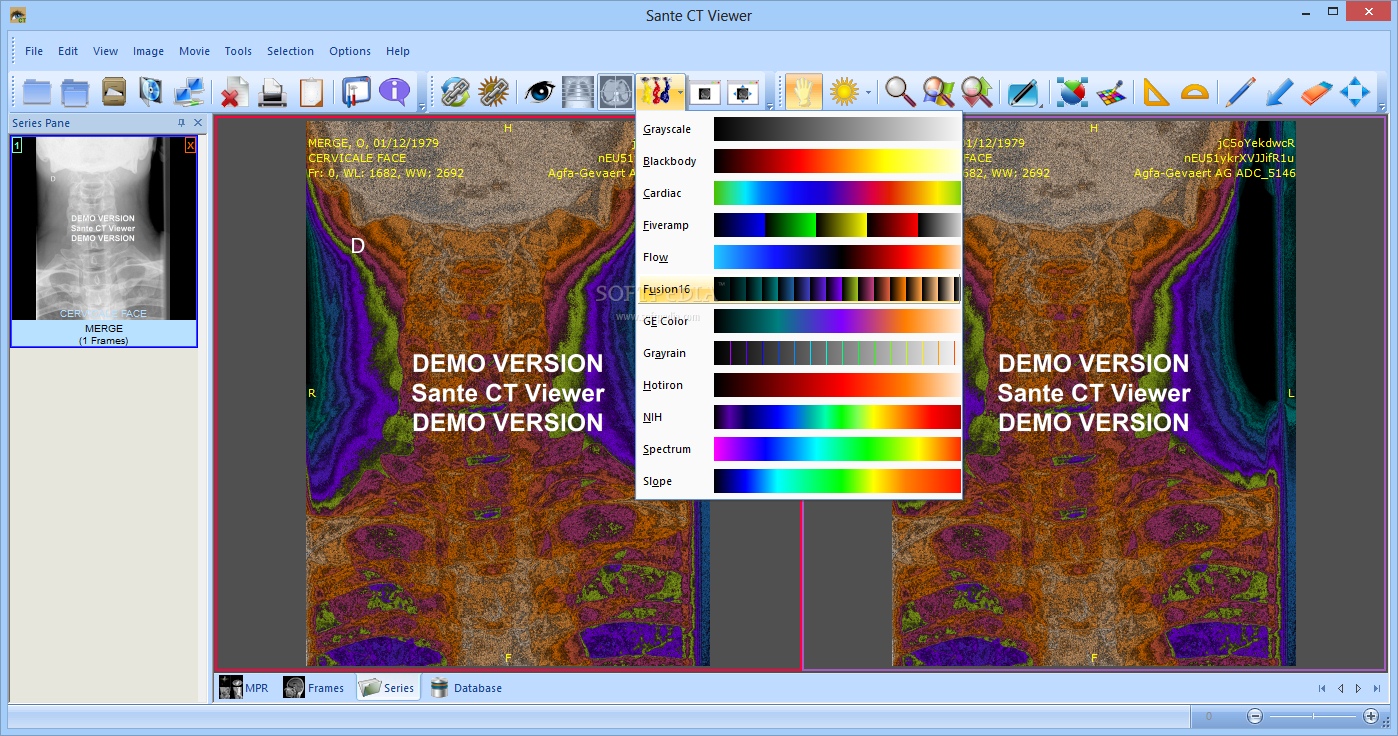The image size is (1398, 736).
Task: Toggle the eye view icon
Action: (540, 92)
